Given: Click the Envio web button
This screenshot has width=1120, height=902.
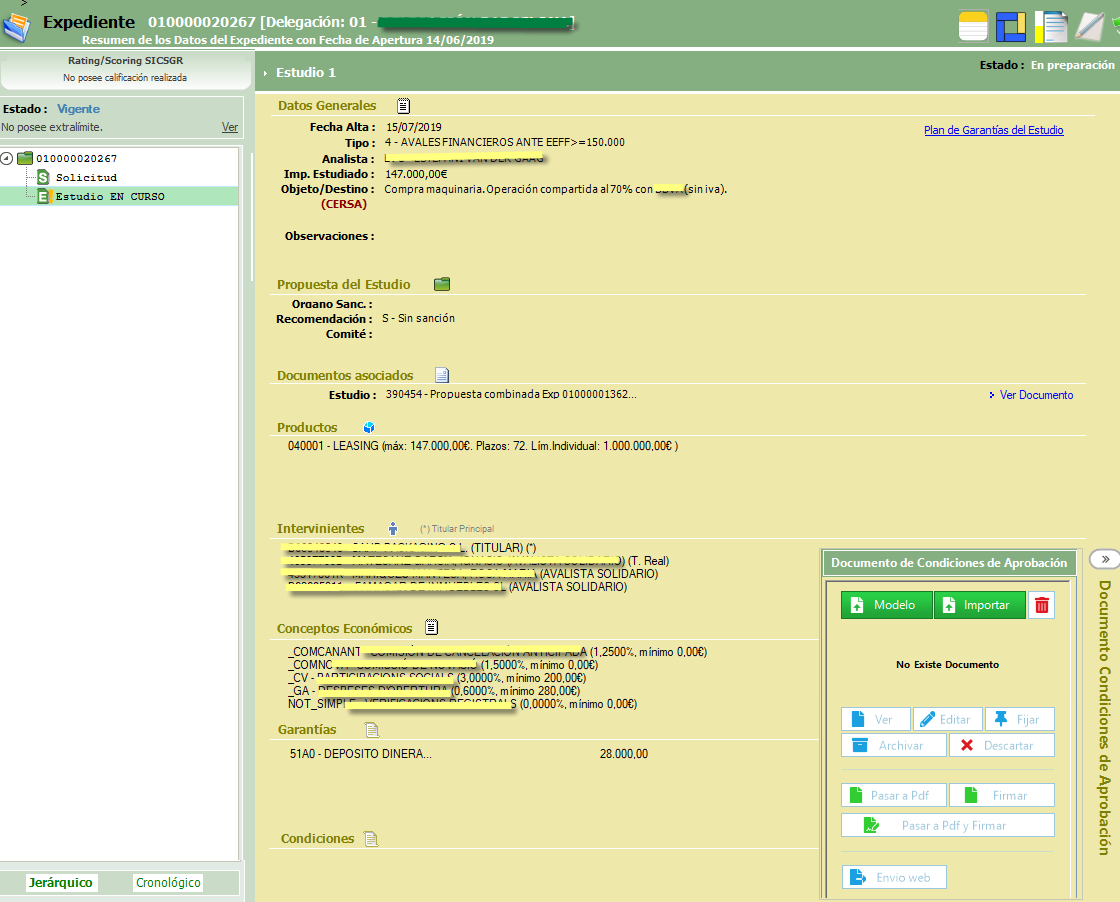Looking at the screenshot, I should [894, 877].
